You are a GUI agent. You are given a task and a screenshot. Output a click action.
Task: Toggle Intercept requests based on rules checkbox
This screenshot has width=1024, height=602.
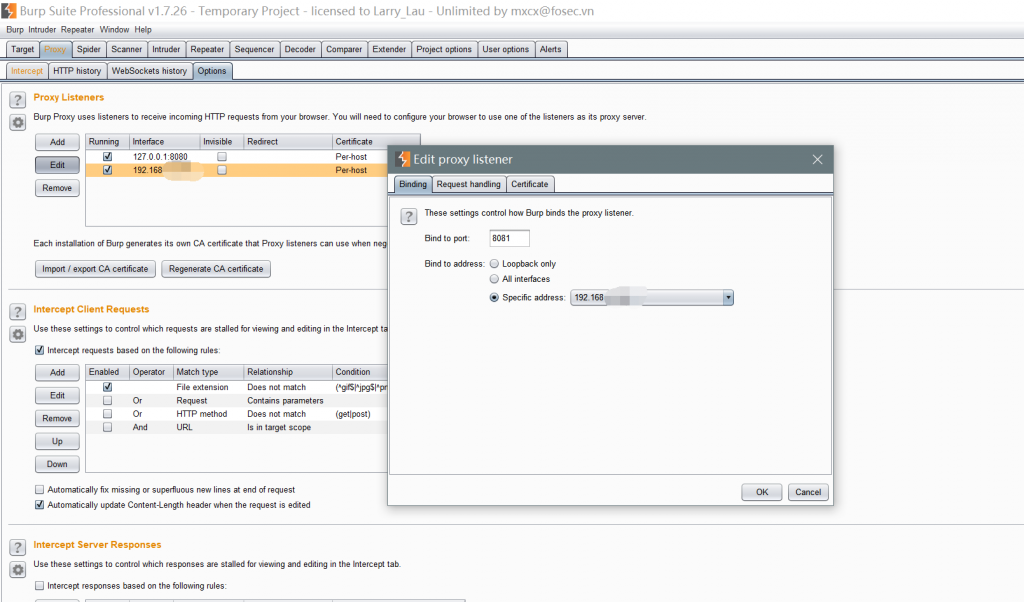(39, 350)
